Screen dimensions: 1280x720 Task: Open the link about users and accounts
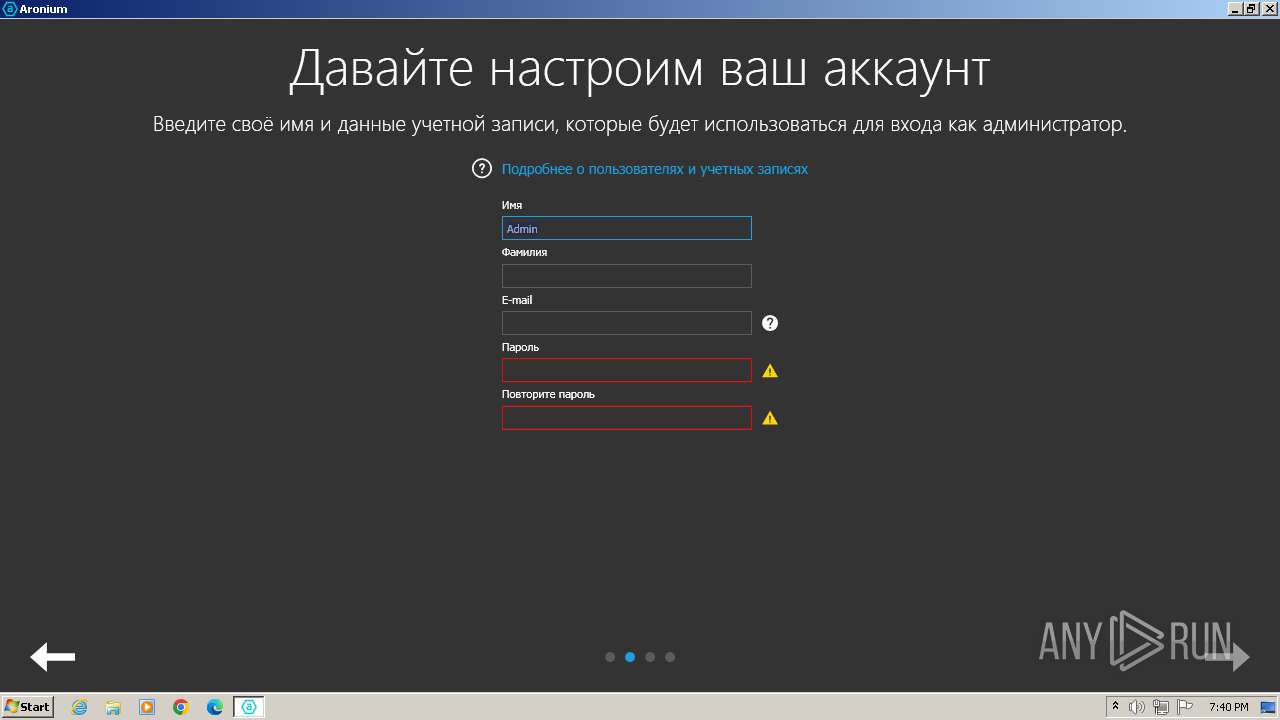coord(654,169)
